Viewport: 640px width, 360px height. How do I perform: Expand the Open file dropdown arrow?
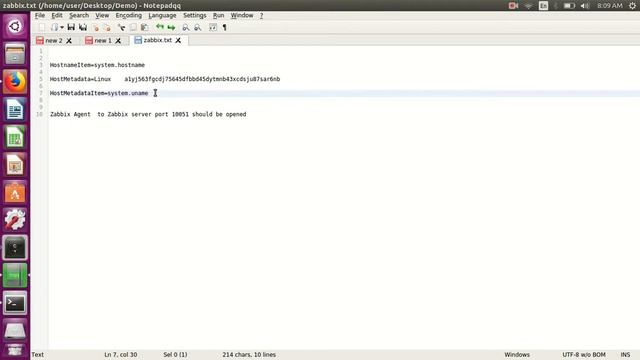[62, 27]
